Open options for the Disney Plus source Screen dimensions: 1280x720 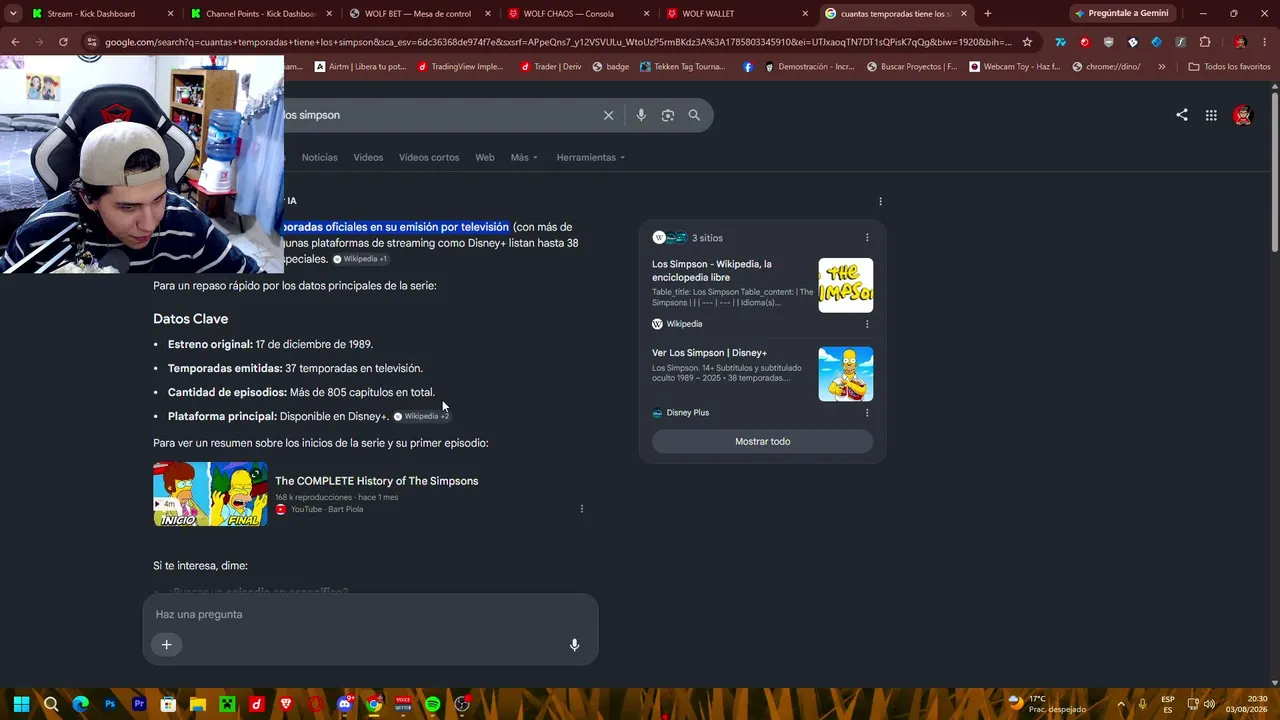(867, 413)
